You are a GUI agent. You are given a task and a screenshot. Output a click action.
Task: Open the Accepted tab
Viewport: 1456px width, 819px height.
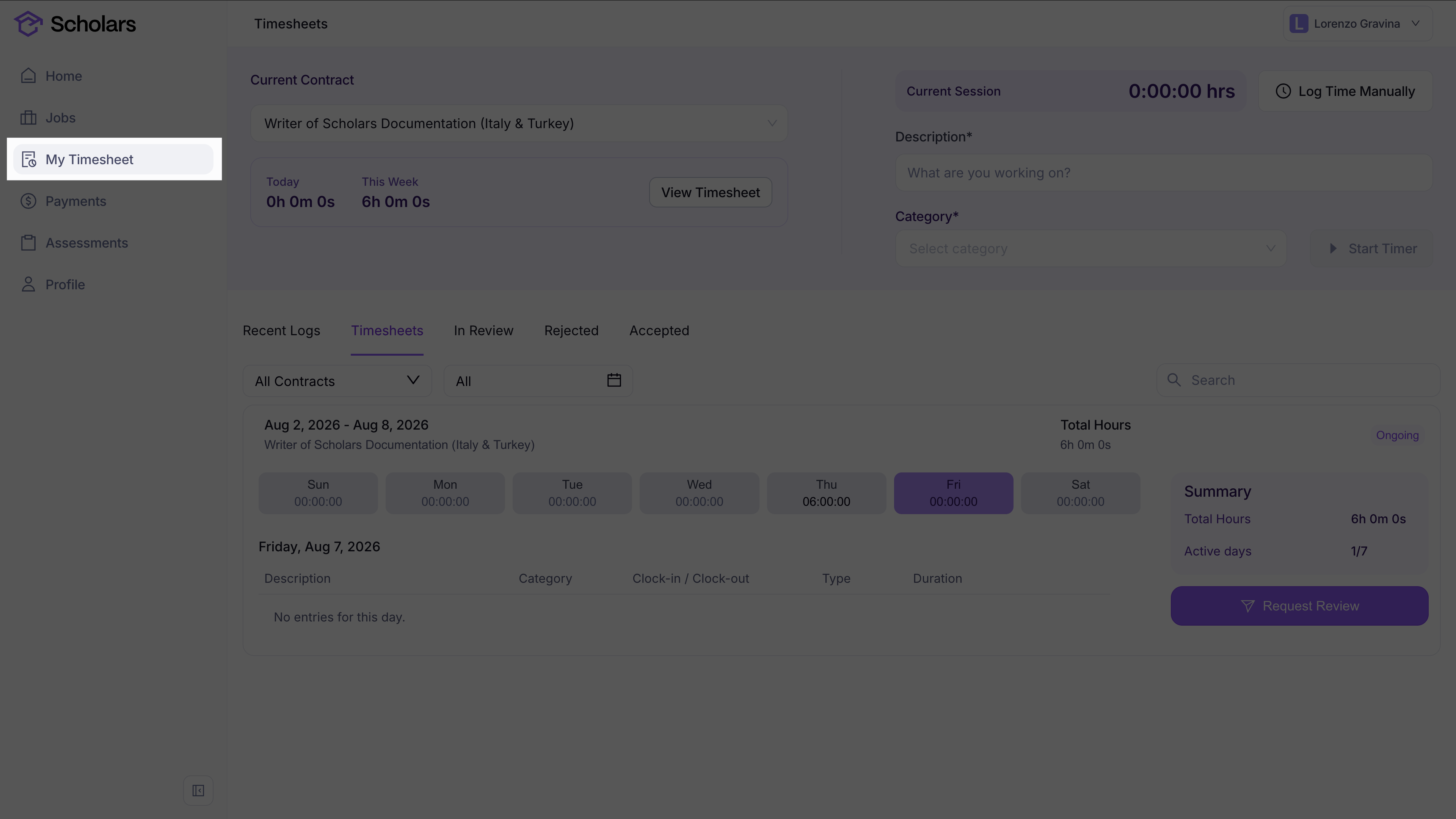tap(659, 331)
